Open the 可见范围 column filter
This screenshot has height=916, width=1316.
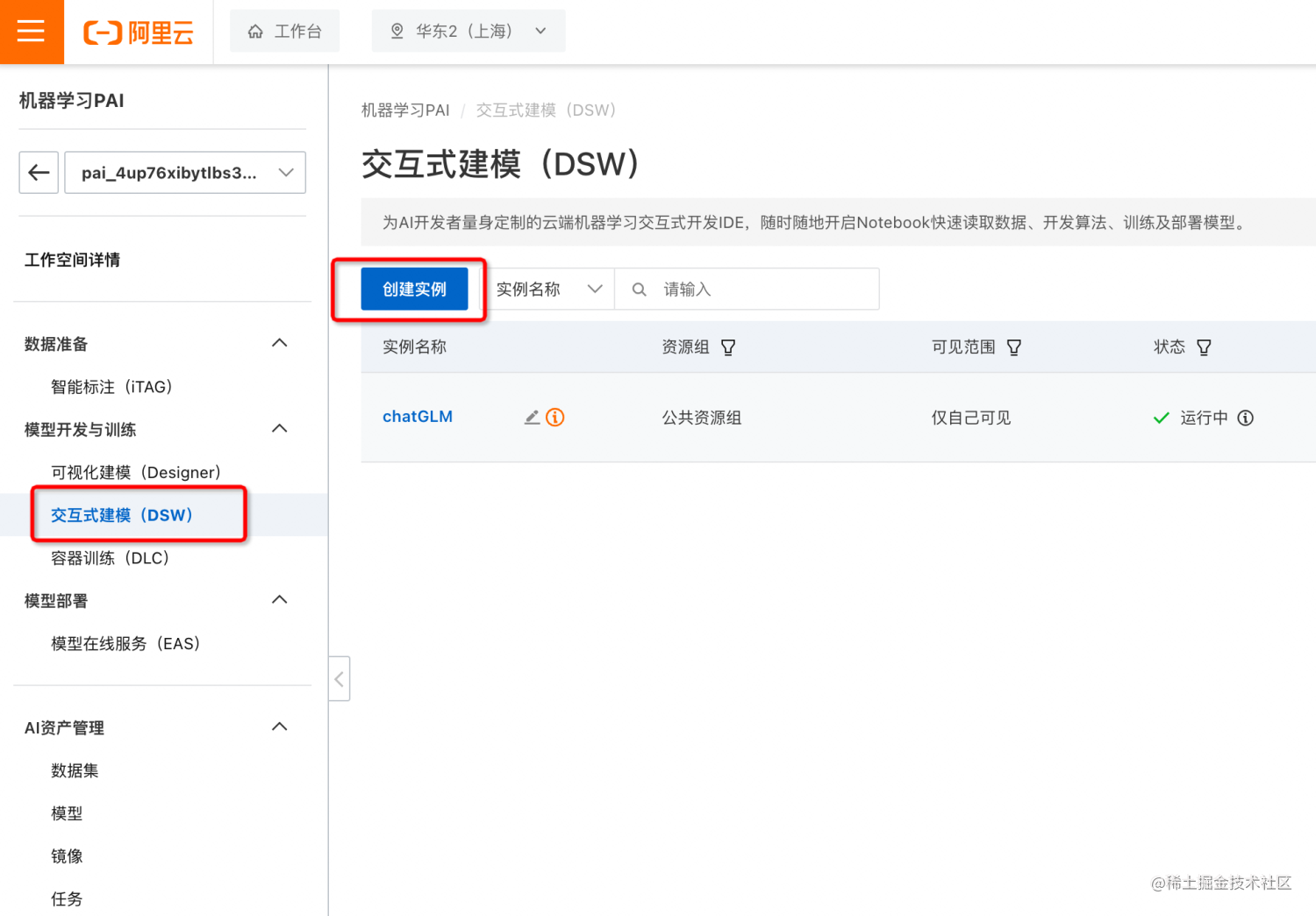point(1014,347)
